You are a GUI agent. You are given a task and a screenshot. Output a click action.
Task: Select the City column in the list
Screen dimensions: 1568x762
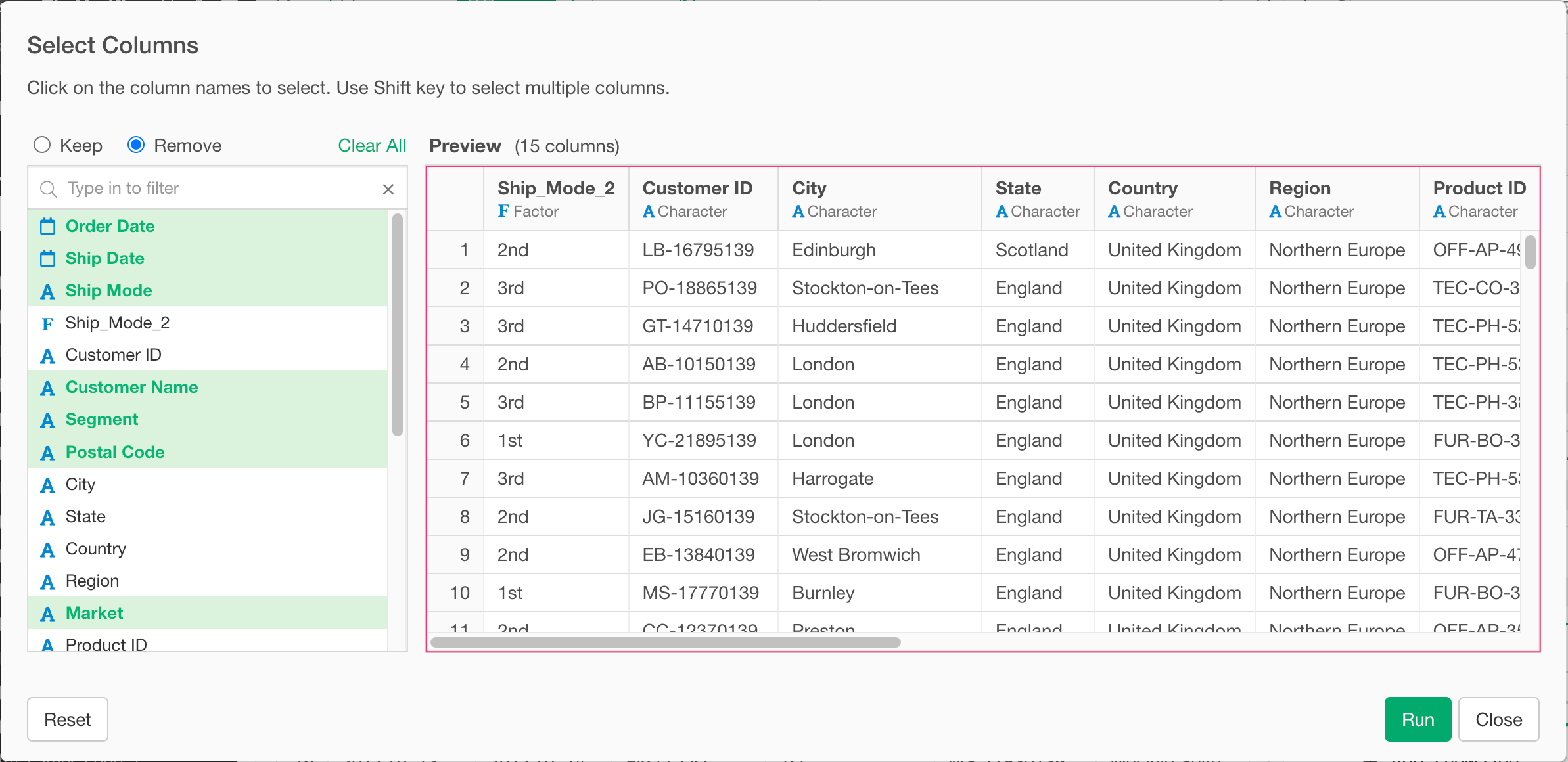click(80, 485)
